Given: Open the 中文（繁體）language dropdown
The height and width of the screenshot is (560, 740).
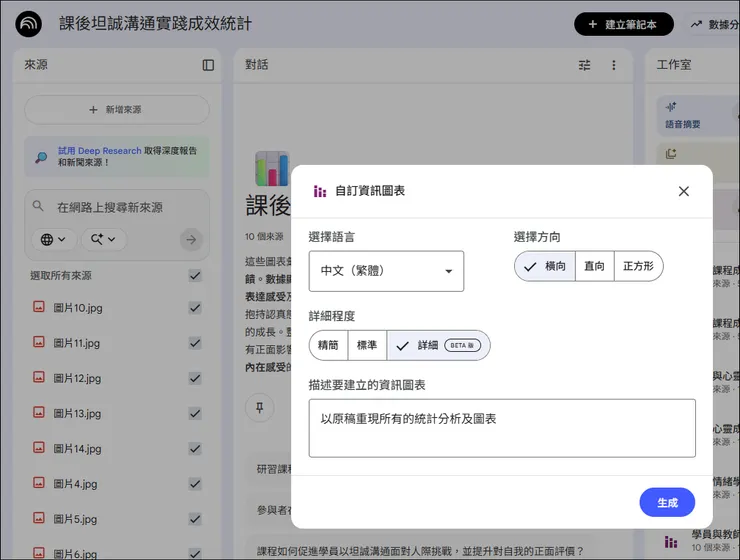Looking at the screenshot, I should point(386,271).
